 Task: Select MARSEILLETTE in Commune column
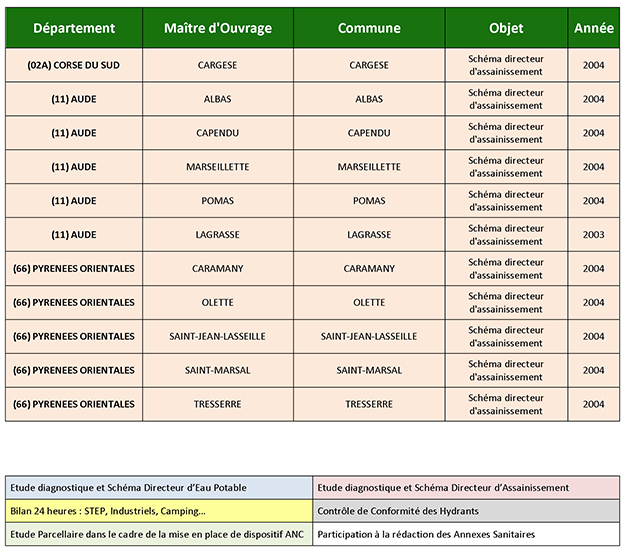coord(369,167)
